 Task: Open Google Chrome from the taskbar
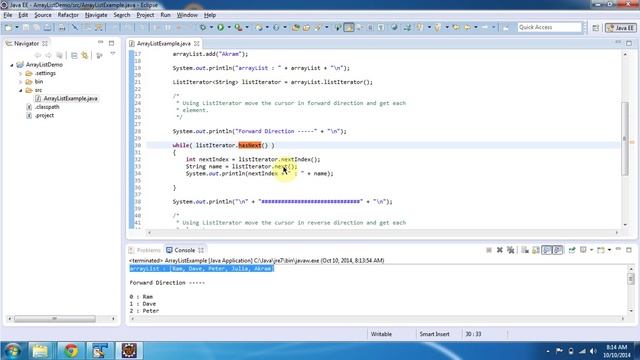tap(71, 350)
